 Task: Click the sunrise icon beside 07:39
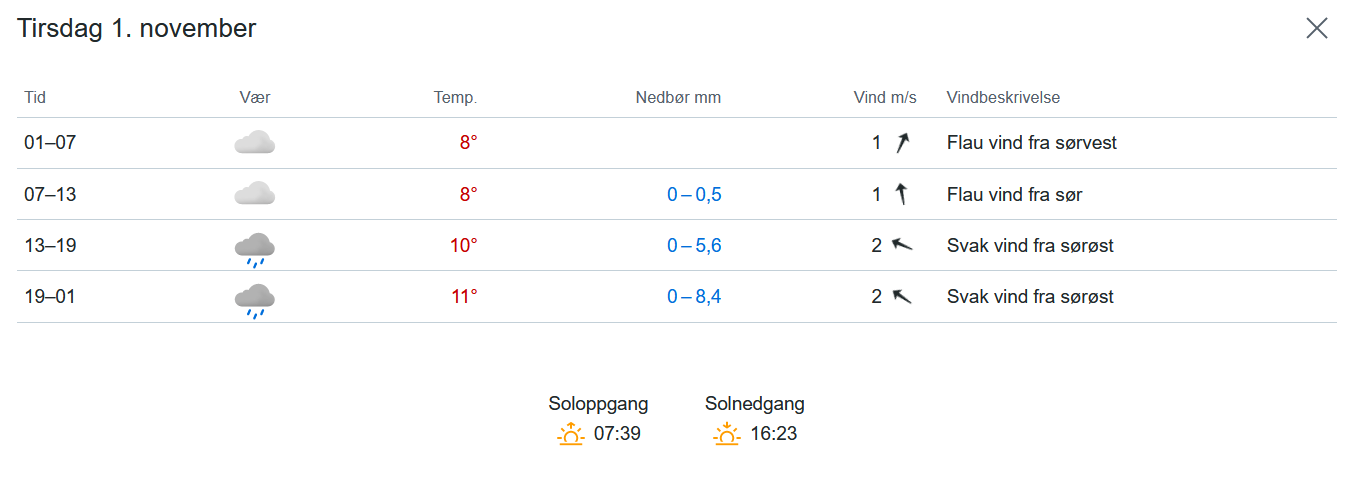tap(570, 434)
